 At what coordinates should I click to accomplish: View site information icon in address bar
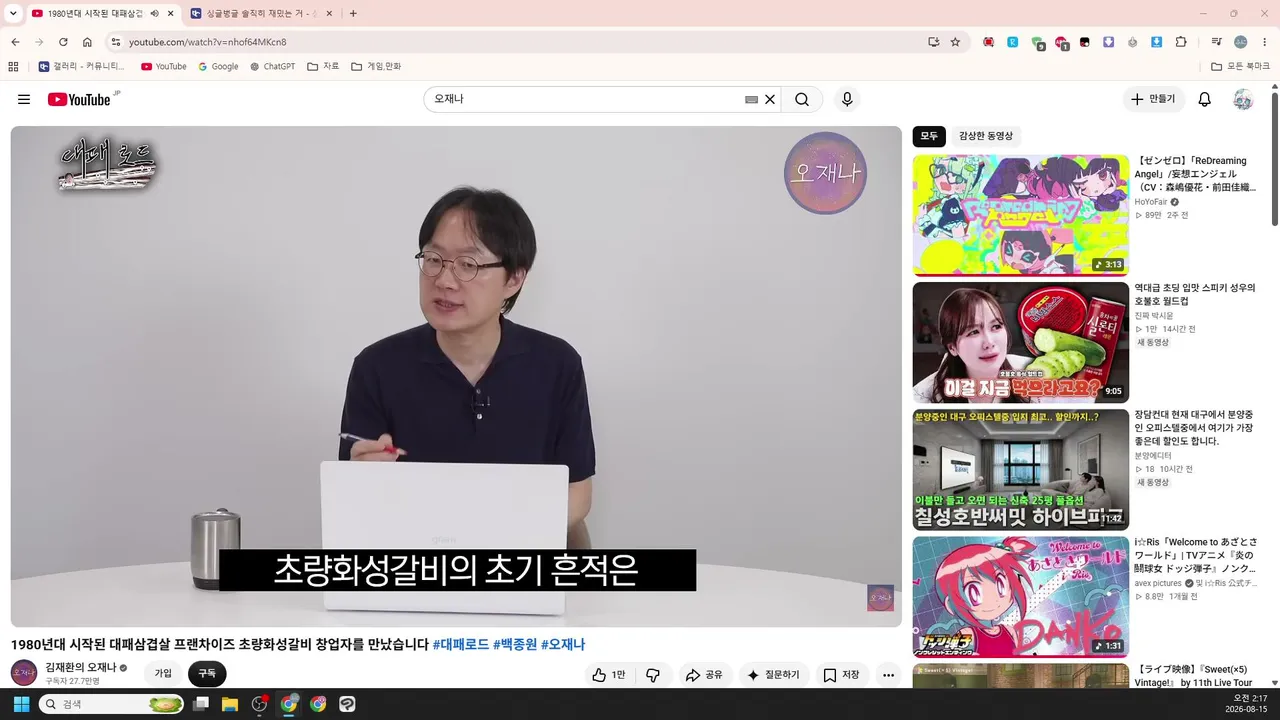click(115, 42)
